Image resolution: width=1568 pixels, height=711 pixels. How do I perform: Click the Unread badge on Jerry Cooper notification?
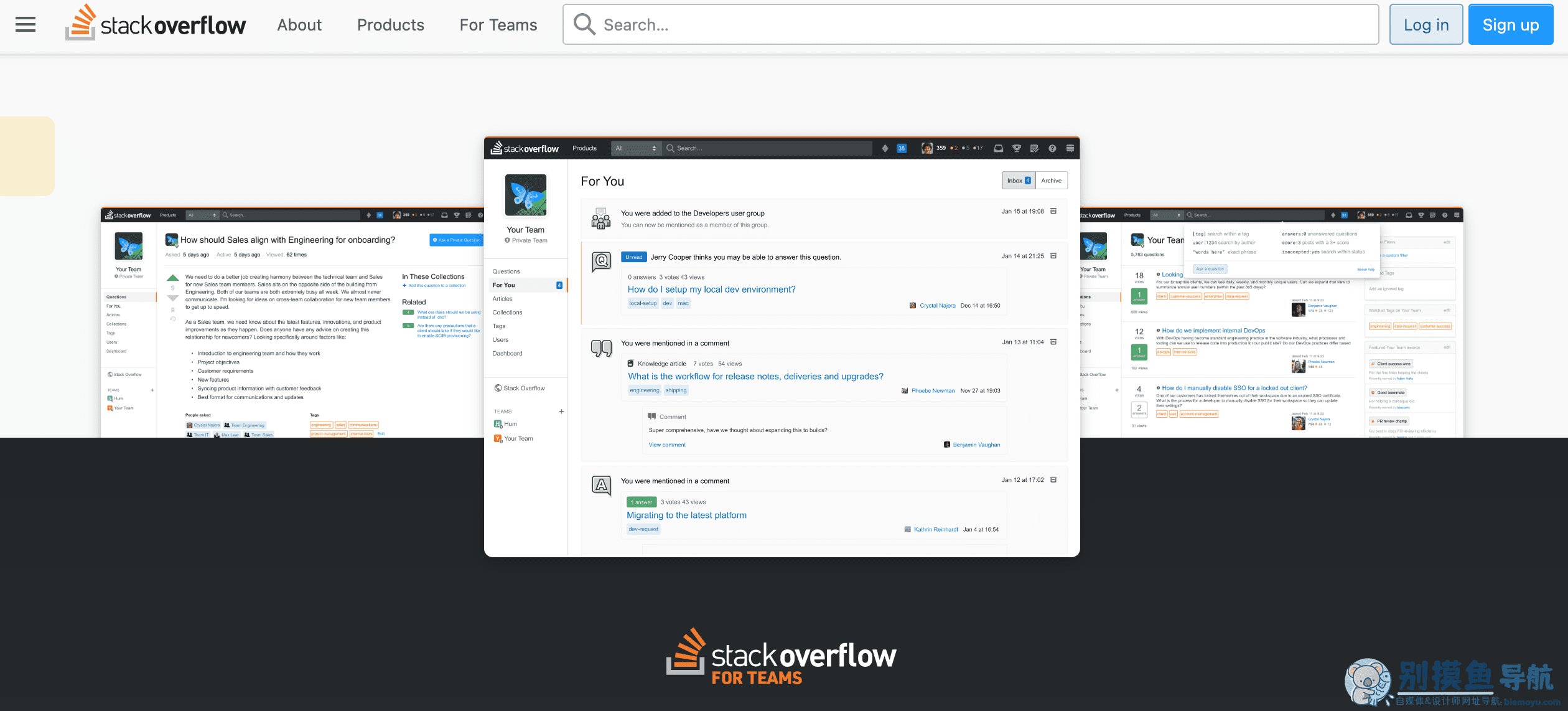[x=634, y=257]
